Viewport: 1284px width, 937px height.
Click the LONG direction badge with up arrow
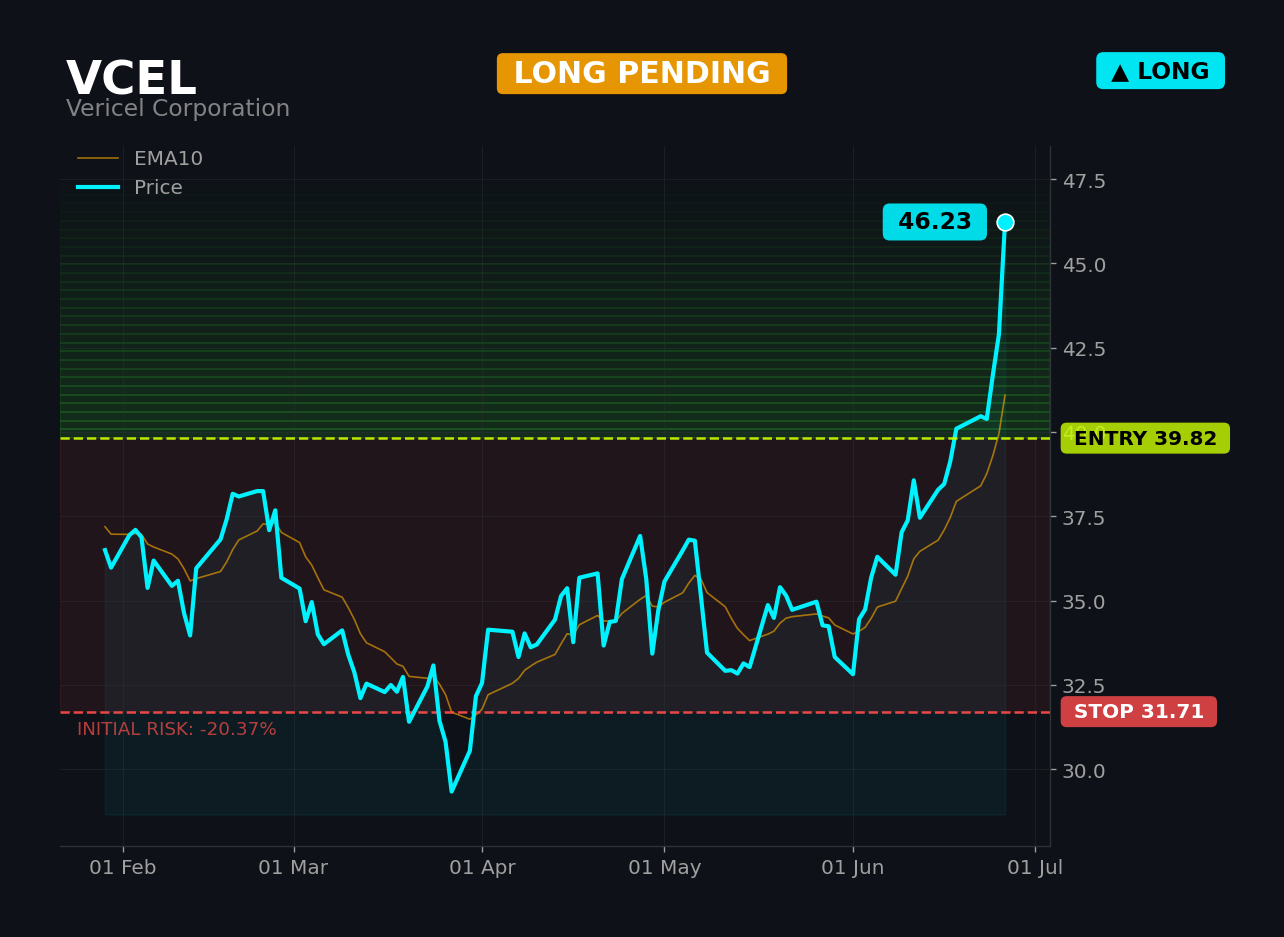pos(1160,71)
